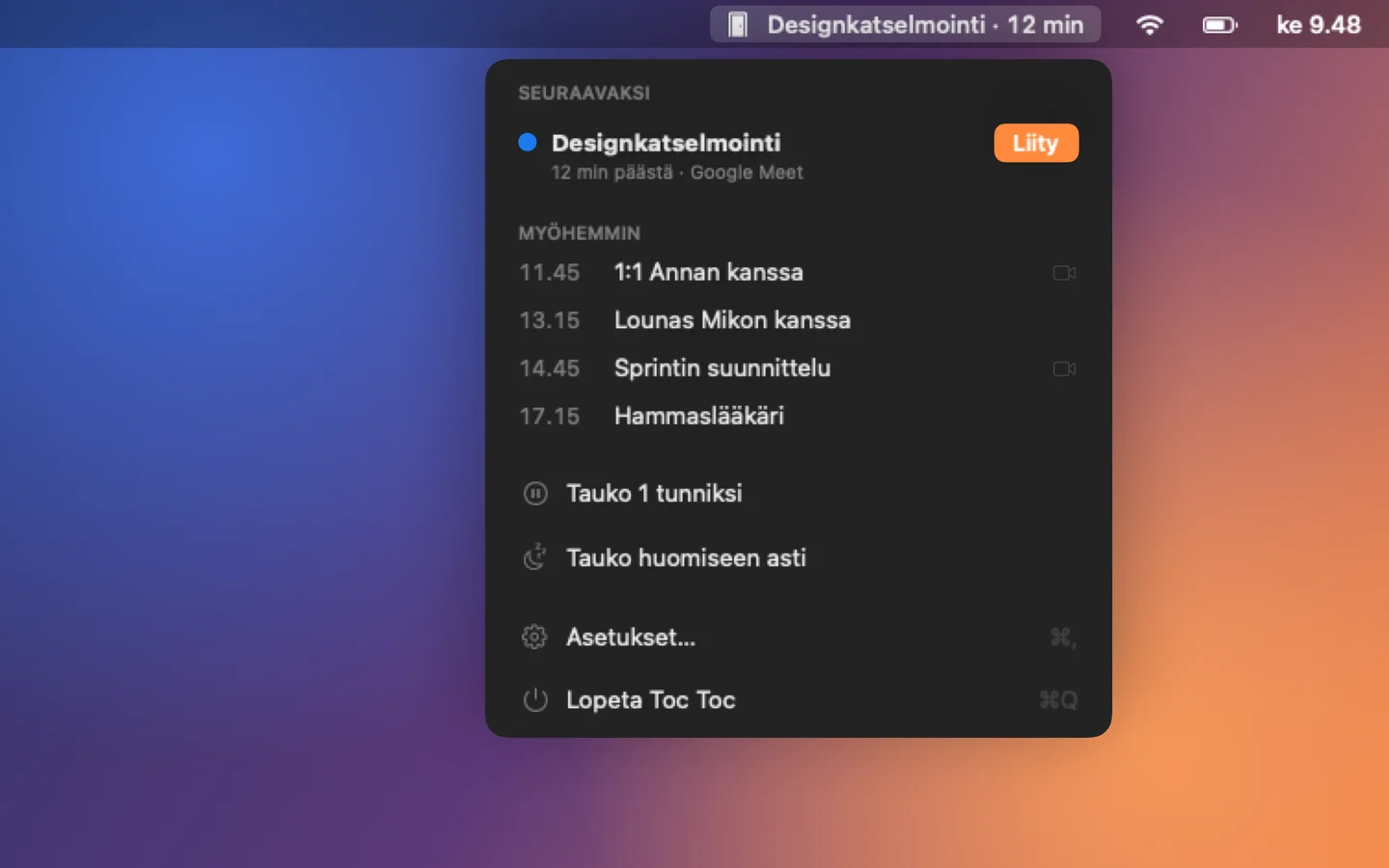Select the Lounas Mikon kanssa event
Image resolution: width=1389 pixels, height=868 pixels.
[798, 320]
